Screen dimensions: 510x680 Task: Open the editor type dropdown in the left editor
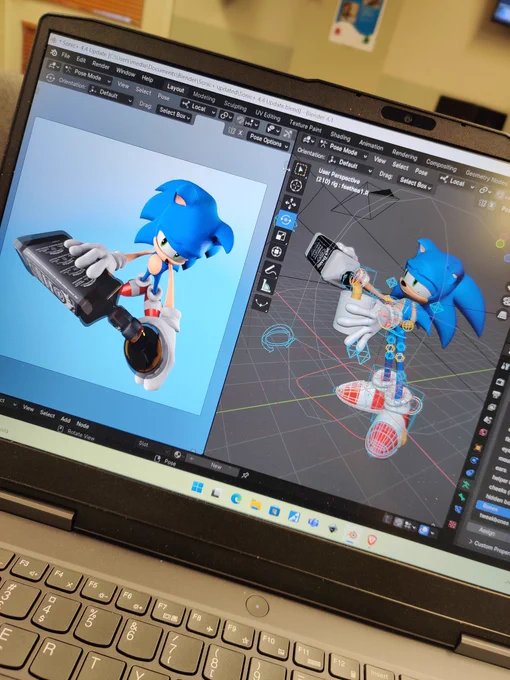click(55, 66)
